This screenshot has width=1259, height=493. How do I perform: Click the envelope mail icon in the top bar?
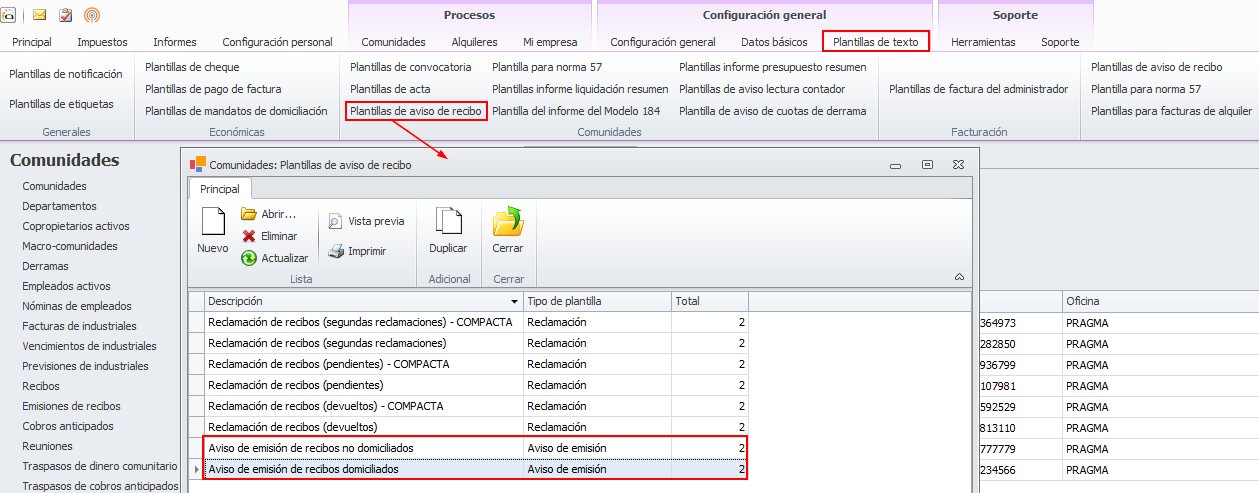40,15
